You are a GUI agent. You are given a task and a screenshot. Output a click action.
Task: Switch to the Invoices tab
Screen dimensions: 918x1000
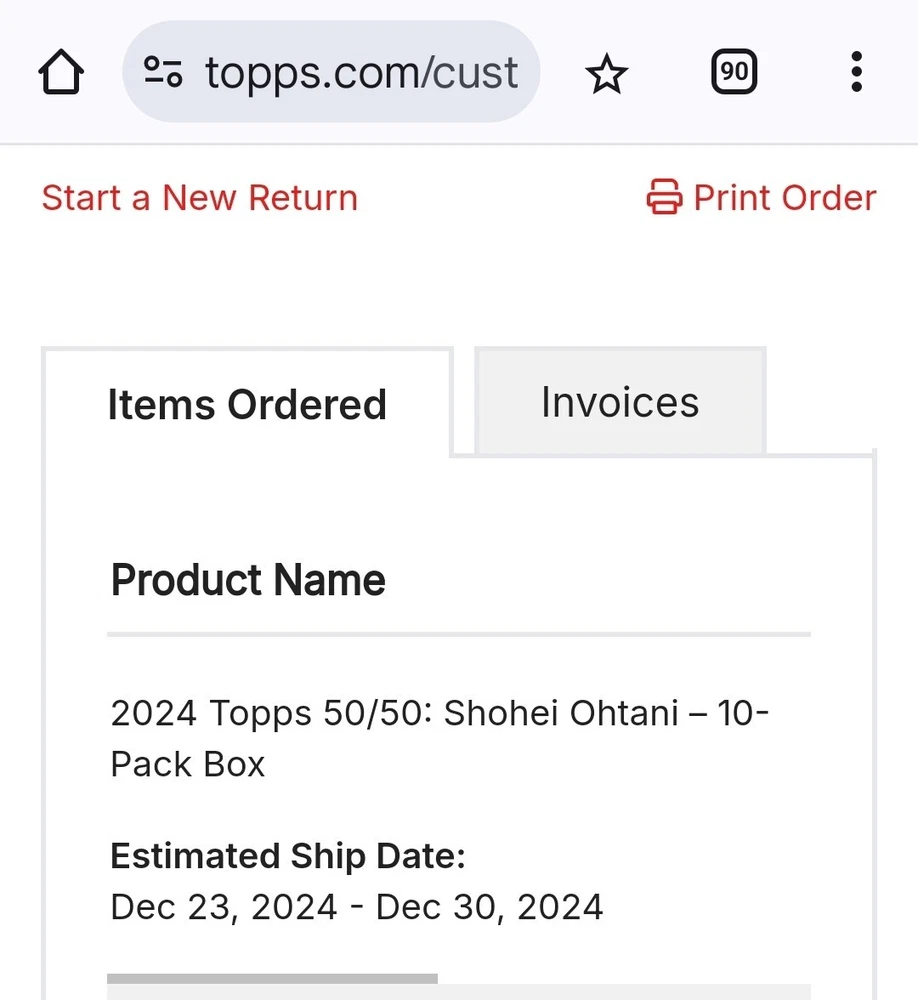[x=620, y=402]
